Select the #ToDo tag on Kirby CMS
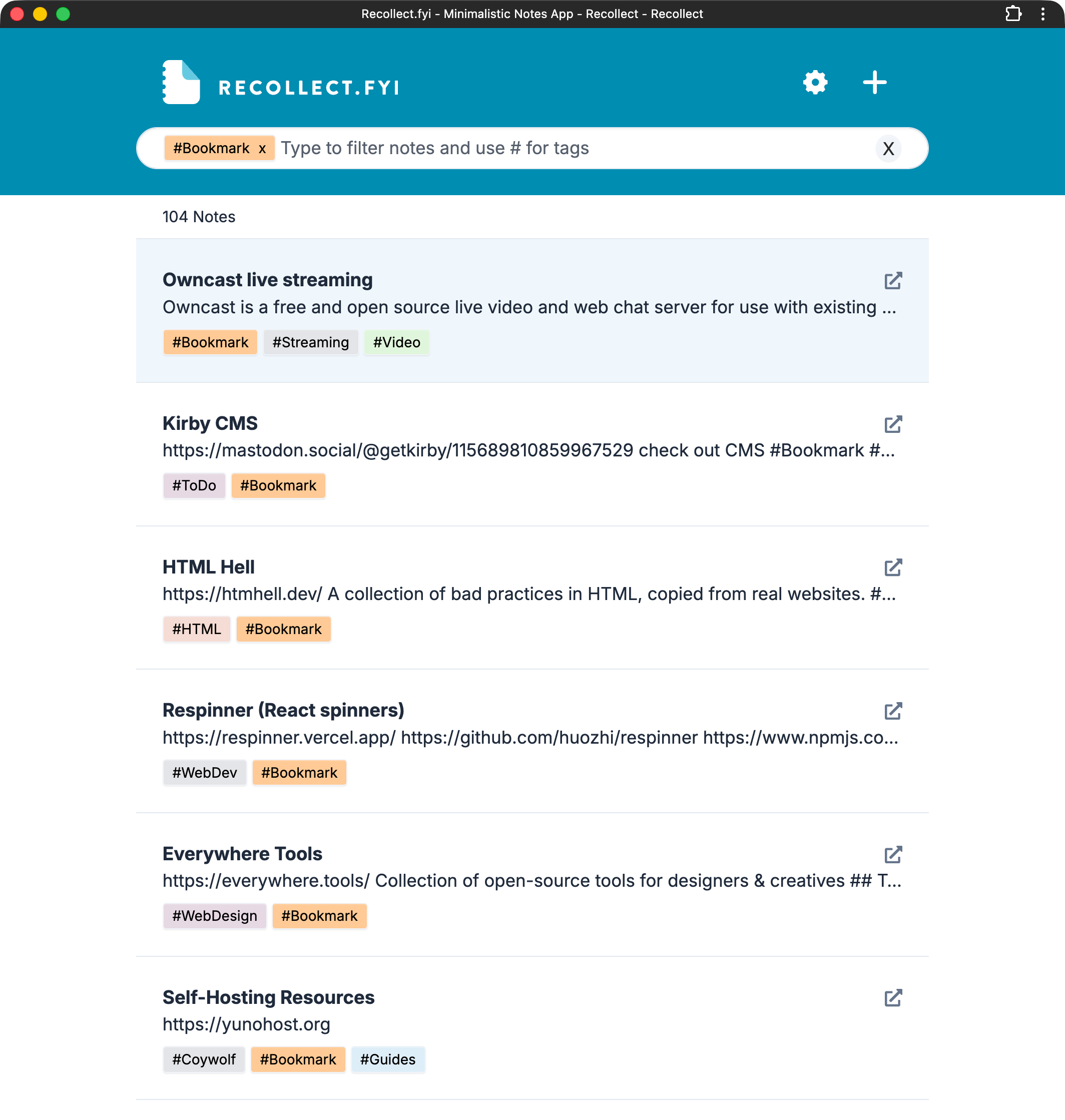The width and height of the screenshot is (1065, 1120). tap(194, 485)
